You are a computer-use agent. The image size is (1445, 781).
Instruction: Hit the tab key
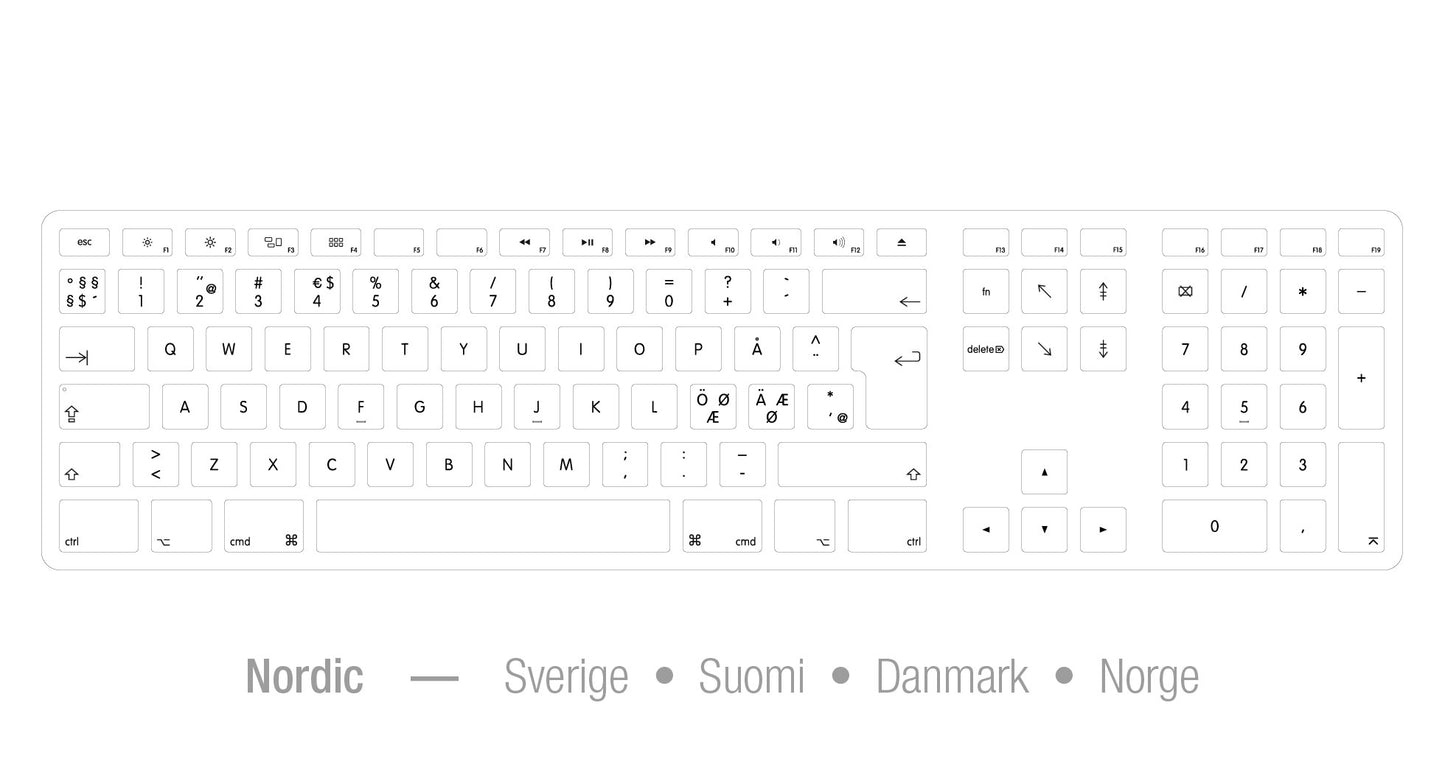coord(96,349)
